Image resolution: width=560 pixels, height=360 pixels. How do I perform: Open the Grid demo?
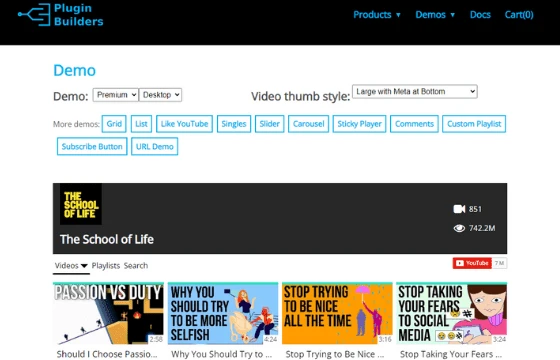click(114, 124)
